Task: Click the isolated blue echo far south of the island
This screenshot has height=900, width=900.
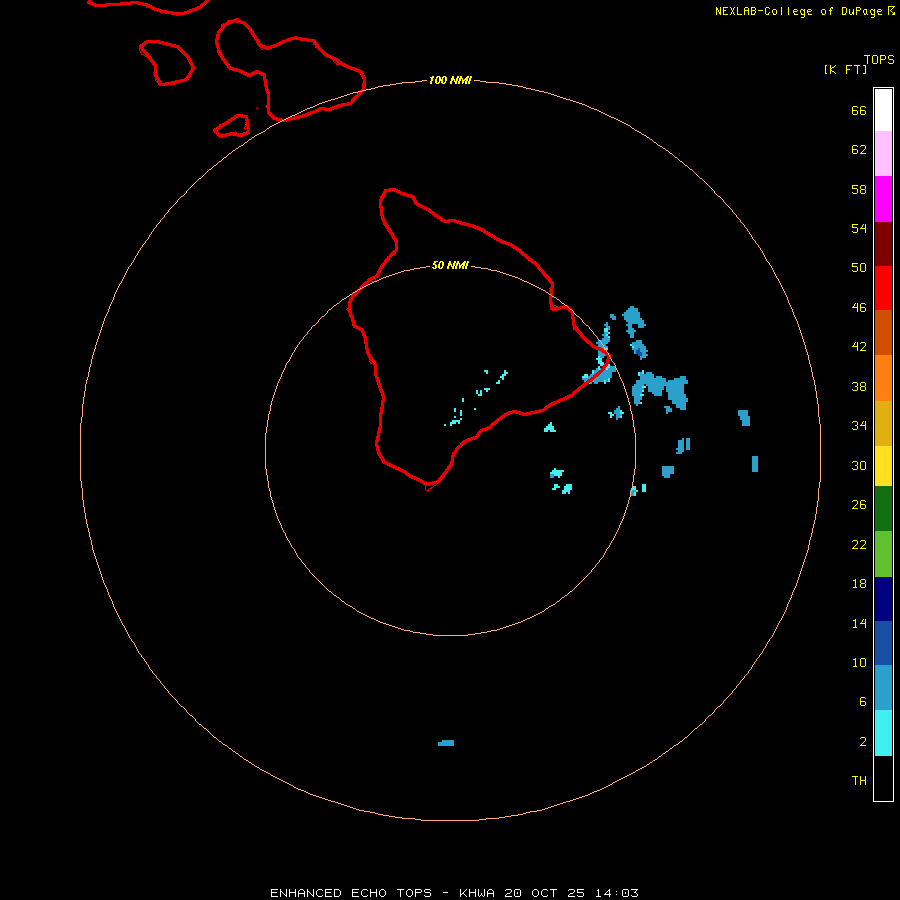Action: pos(446,743)
